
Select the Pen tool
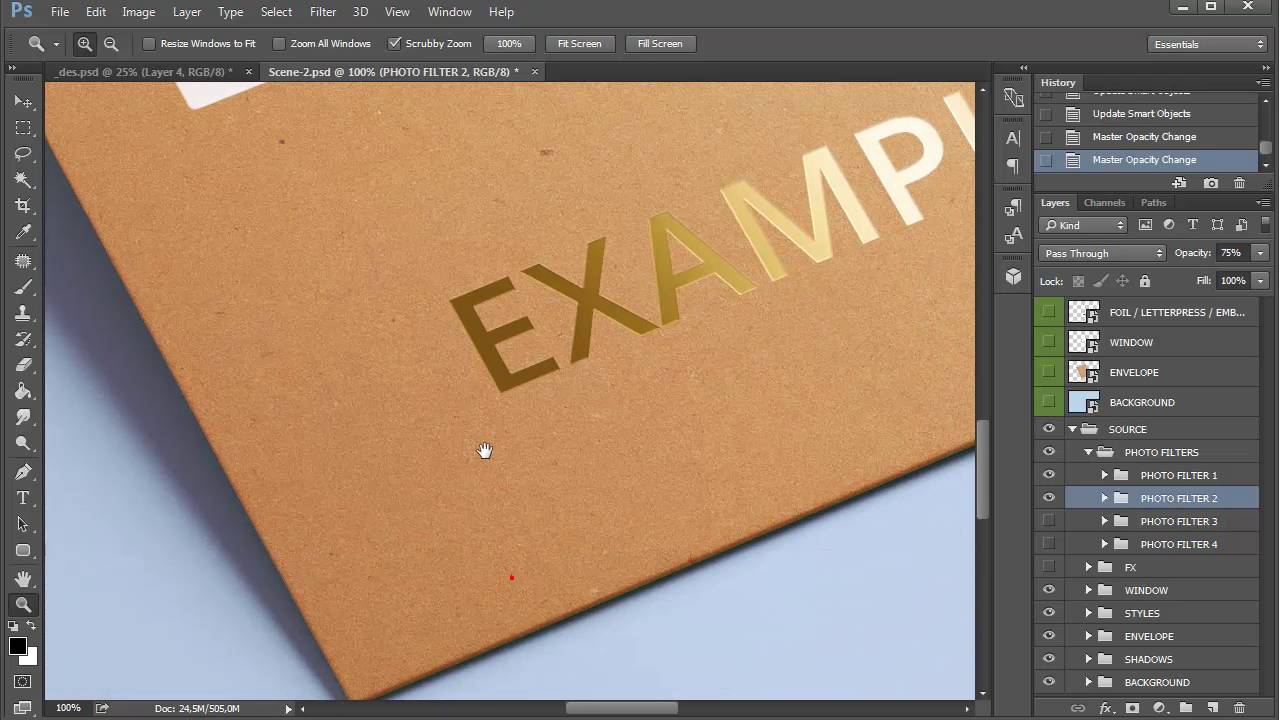pos(23,472)
